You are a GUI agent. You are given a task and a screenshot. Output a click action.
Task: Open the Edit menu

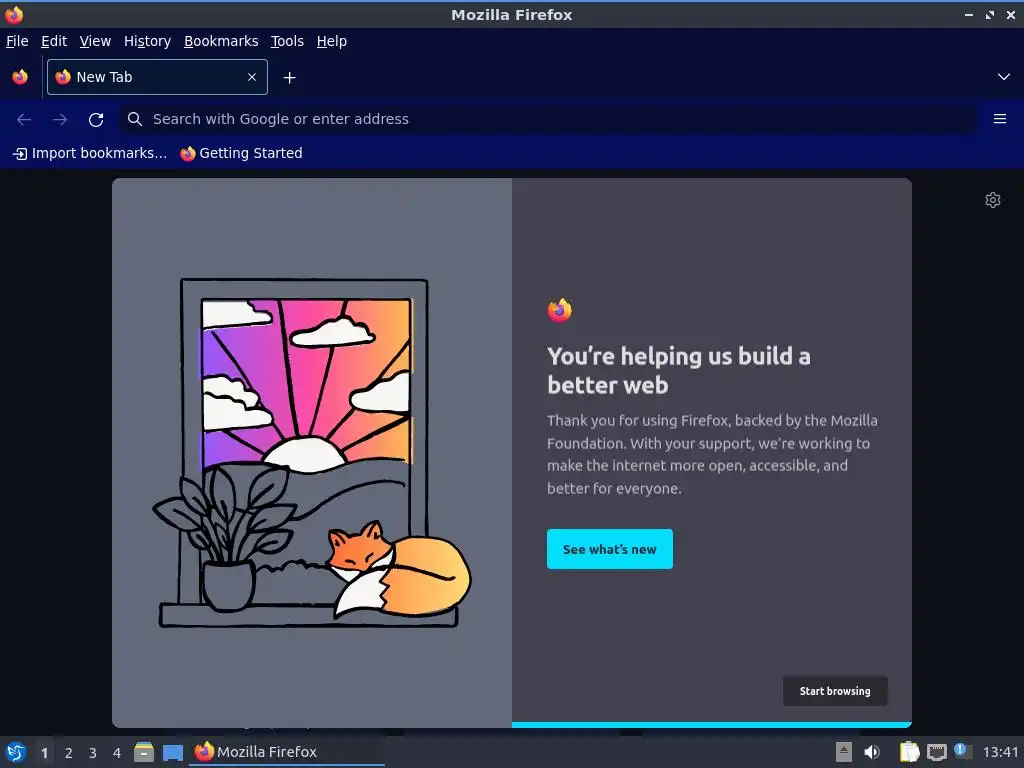54,41
